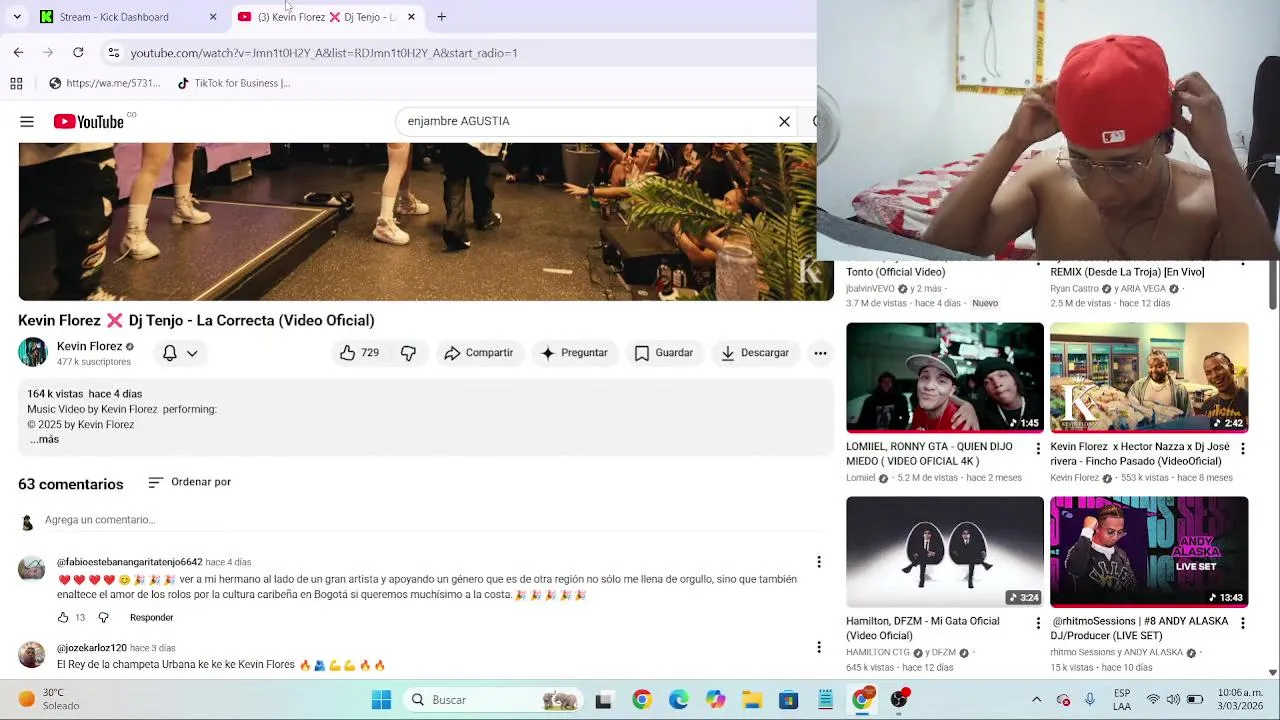Open a new browser tab
The width and height of the screenshot is (1280, 720).
pos(441,17)
